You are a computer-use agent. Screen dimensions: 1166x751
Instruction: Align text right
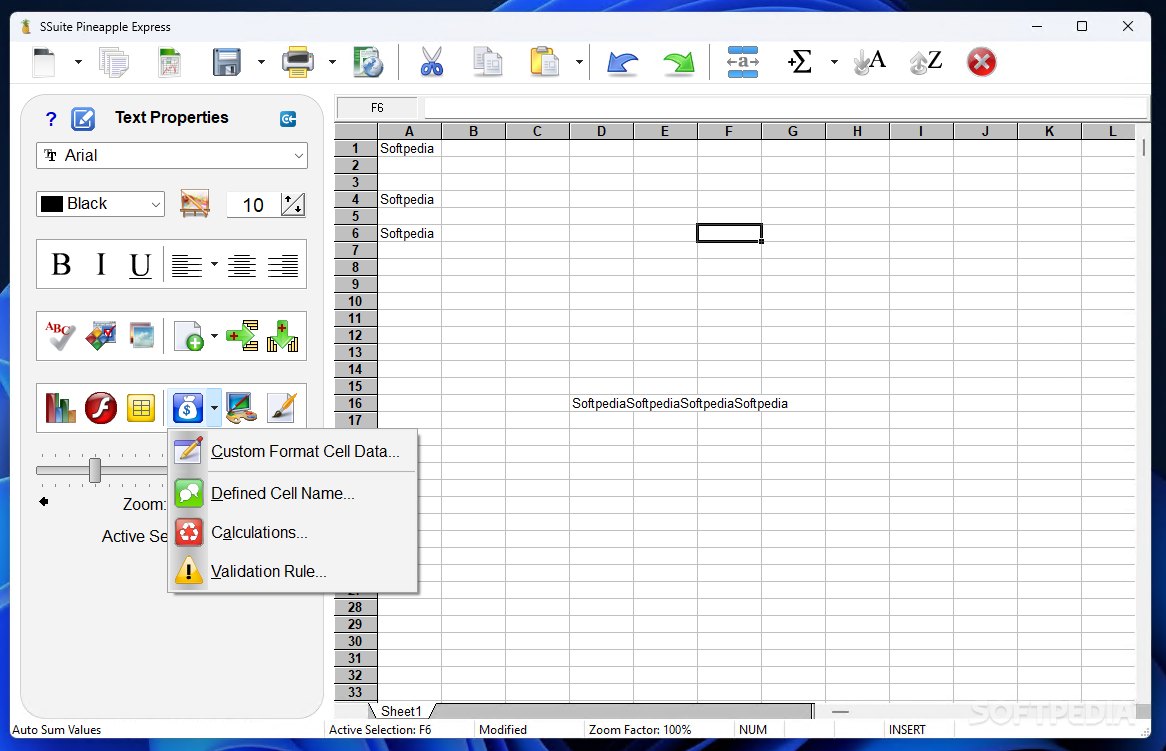(x=283, y=265)
